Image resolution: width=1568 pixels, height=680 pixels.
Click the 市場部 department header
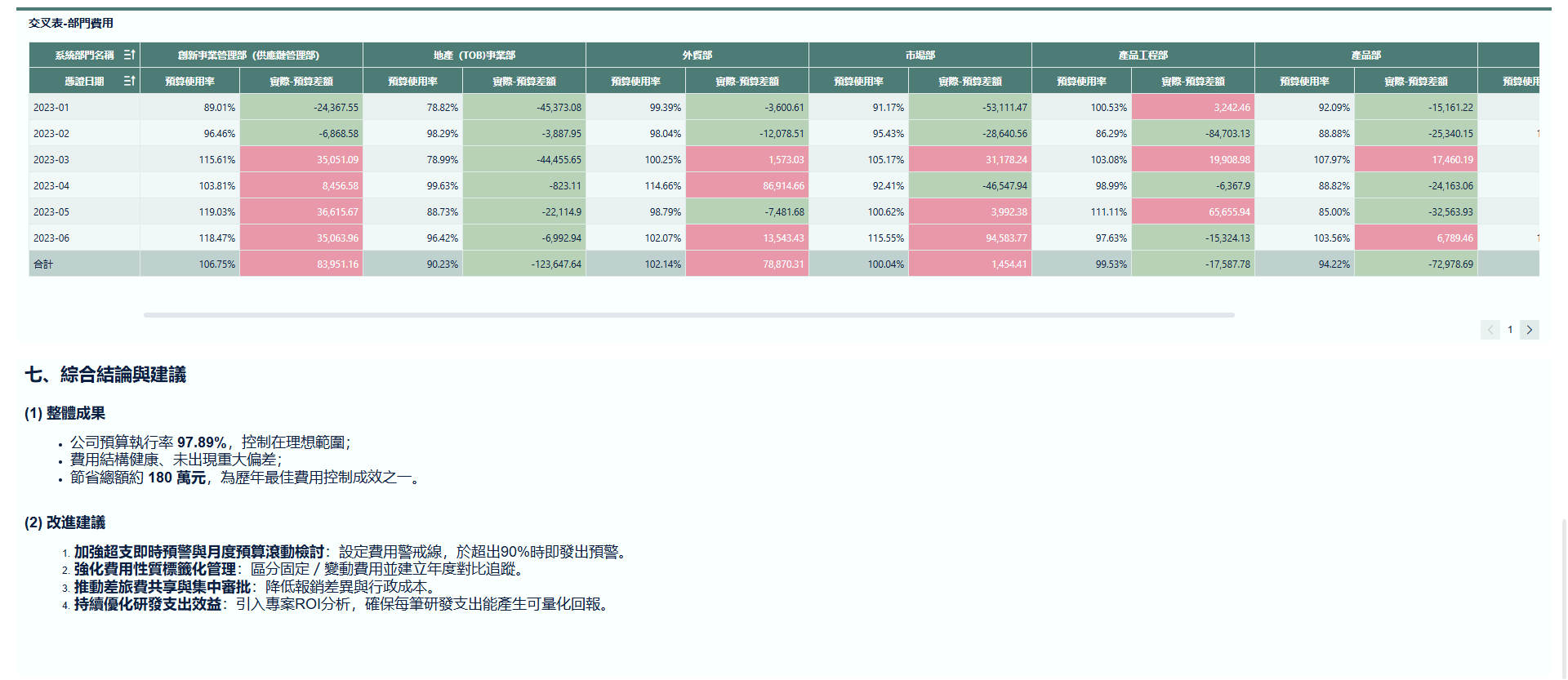[x=920, y=56]
